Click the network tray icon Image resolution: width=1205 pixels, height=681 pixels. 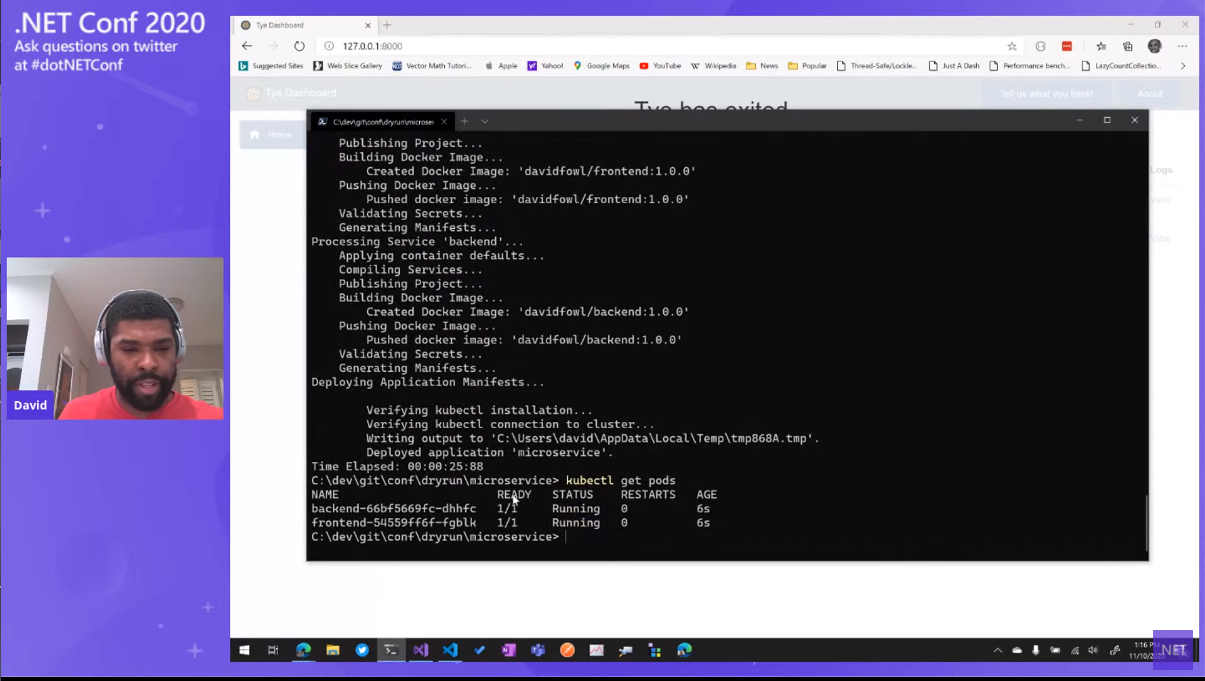(1075, 650)
